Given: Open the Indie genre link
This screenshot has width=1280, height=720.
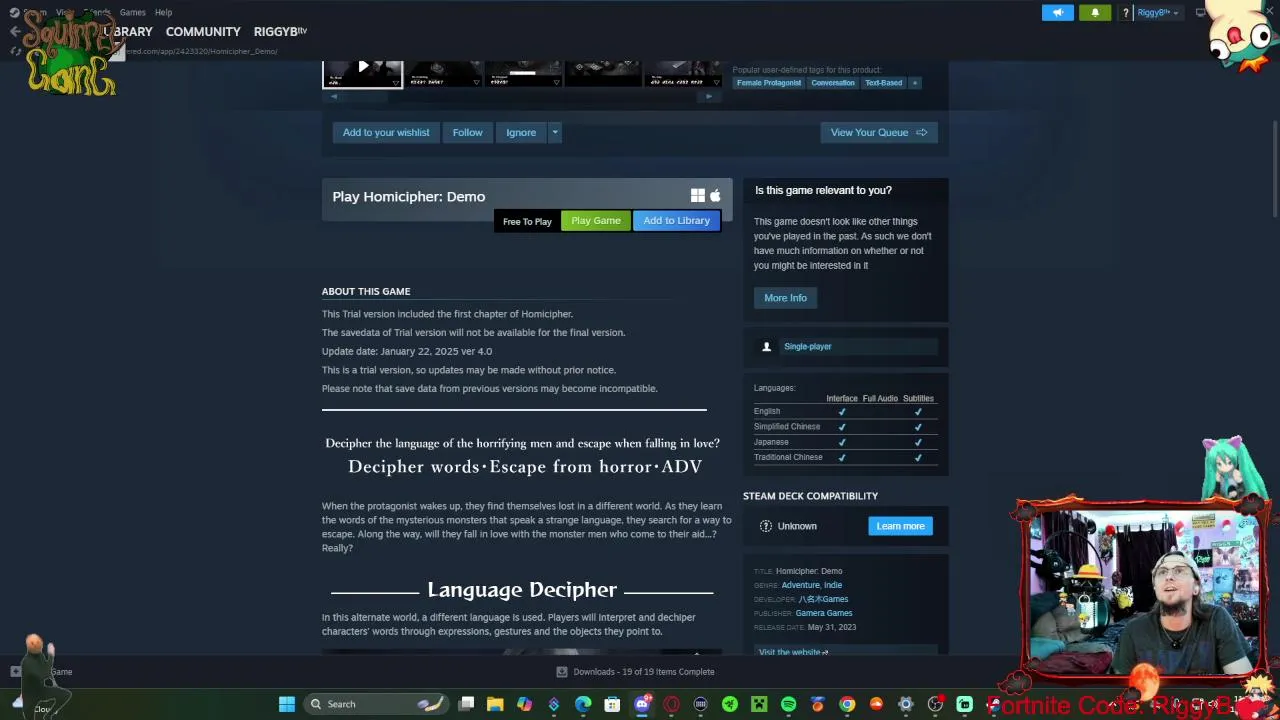Looking at the screenshot, I should (833, 585).
